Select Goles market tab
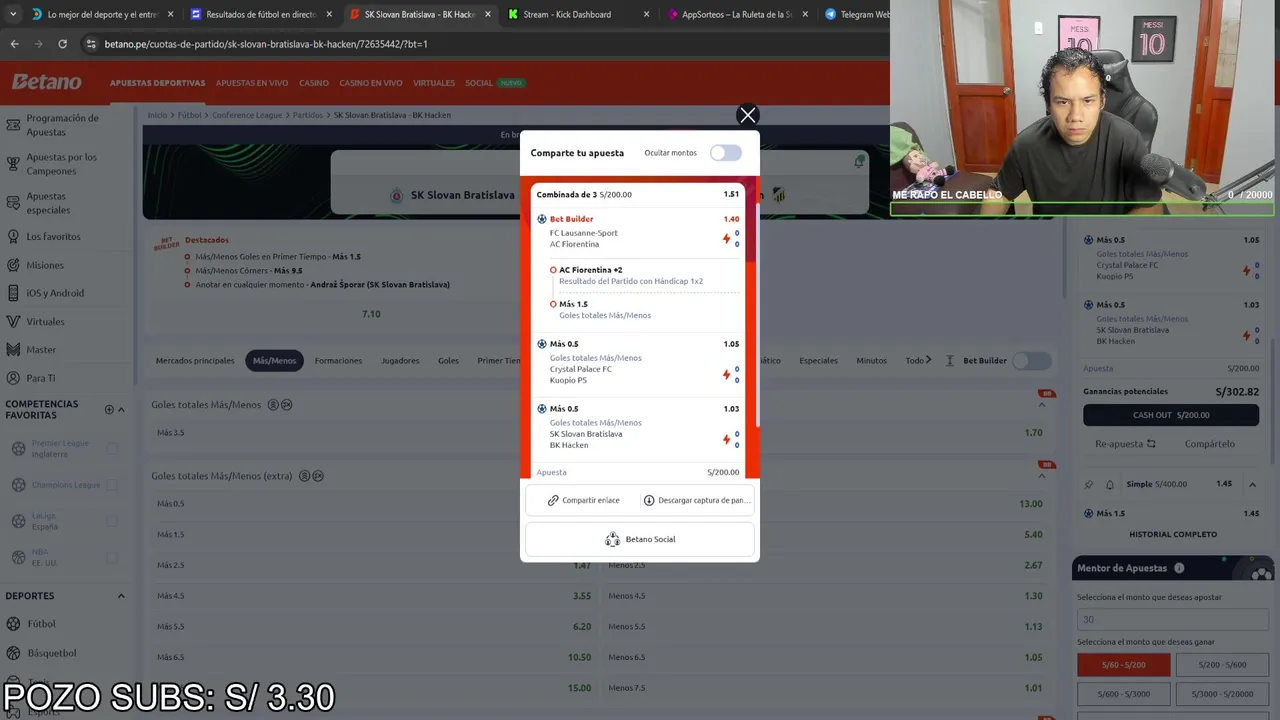 click(448, 361)
